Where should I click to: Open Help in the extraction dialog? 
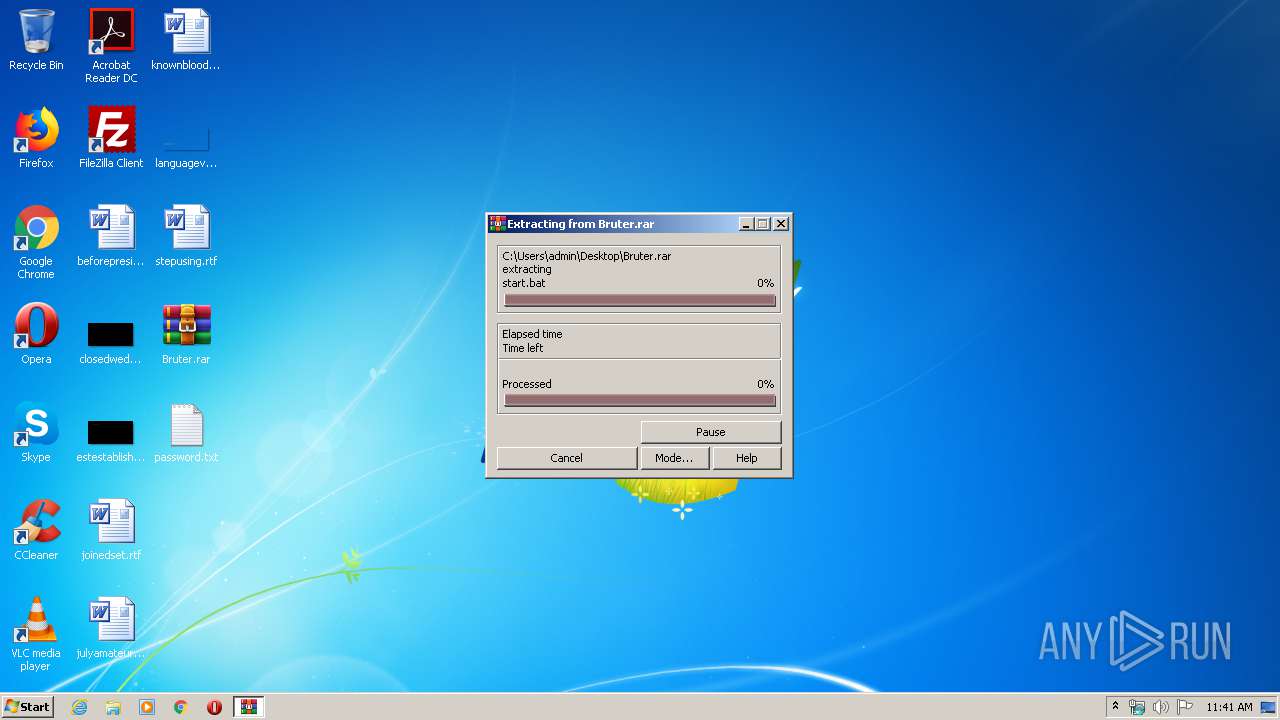click(746, 458)
